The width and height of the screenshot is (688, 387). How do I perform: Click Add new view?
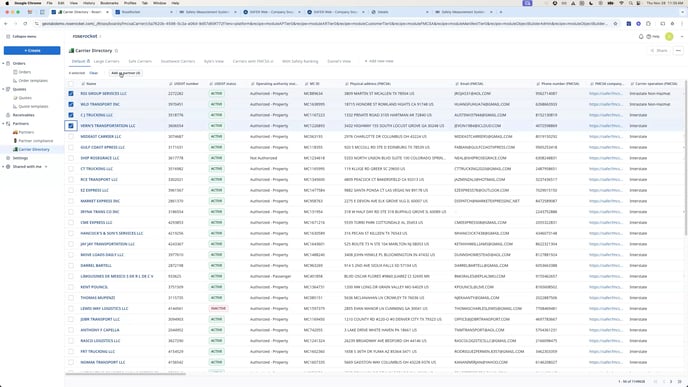point(379,61)
